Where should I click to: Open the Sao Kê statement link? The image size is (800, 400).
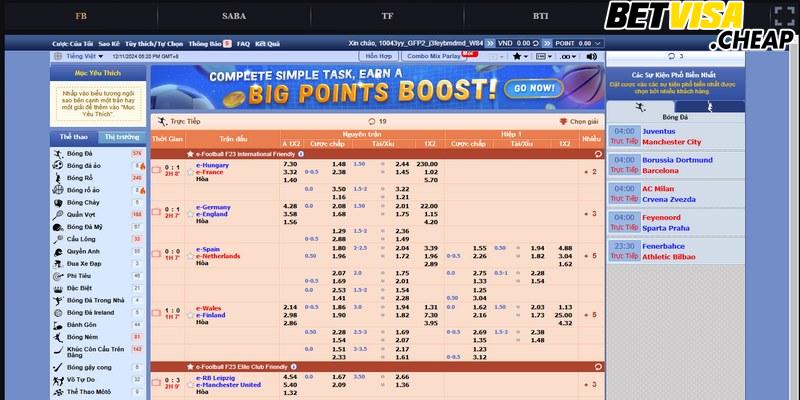point(109,44)
